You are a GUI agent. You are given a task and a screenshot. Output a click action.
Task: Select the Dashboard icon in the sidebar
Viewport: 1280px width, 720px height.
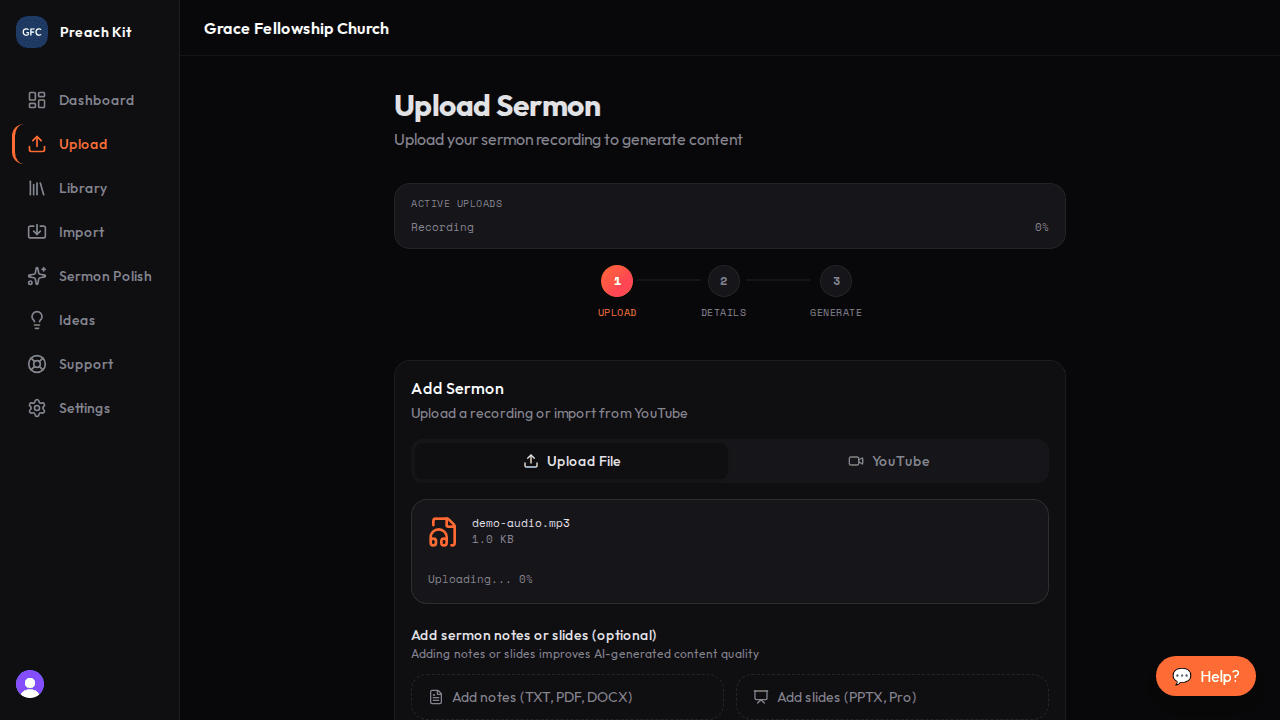coord(37,100)
